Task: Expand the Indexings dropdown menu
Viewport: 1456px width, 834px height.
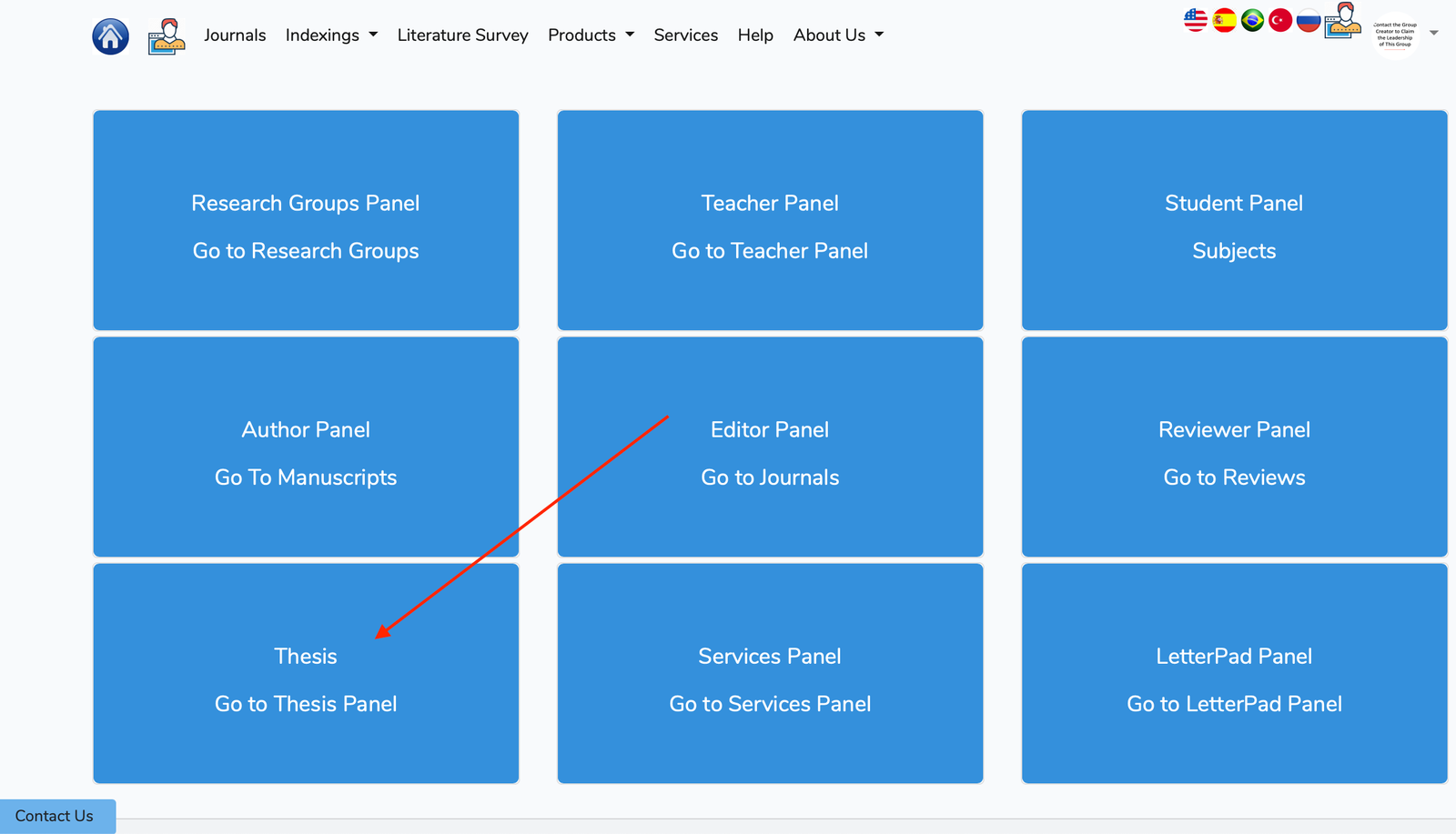Action: tap(331, 35)
